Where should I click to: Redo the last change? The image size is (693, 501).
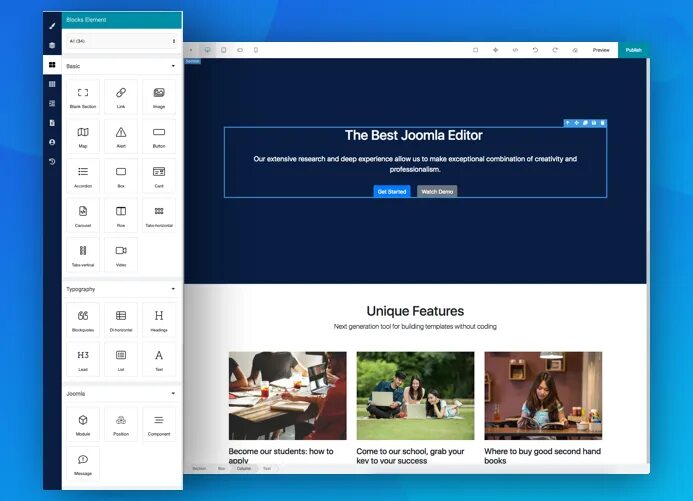[x=555, y=50]
